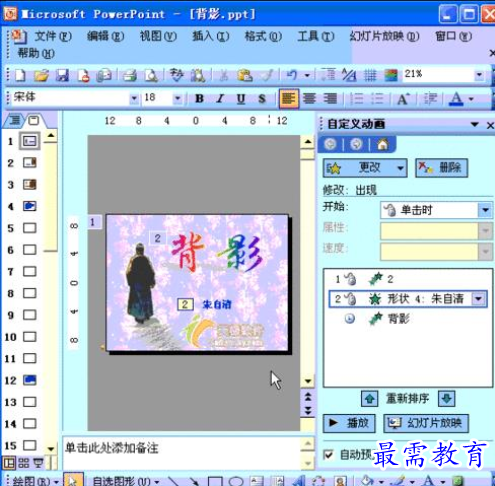Image resolution: width=495 pixels, height=486 pixels.
Task: Toggle text Shadow formatting
Action: 262,99
